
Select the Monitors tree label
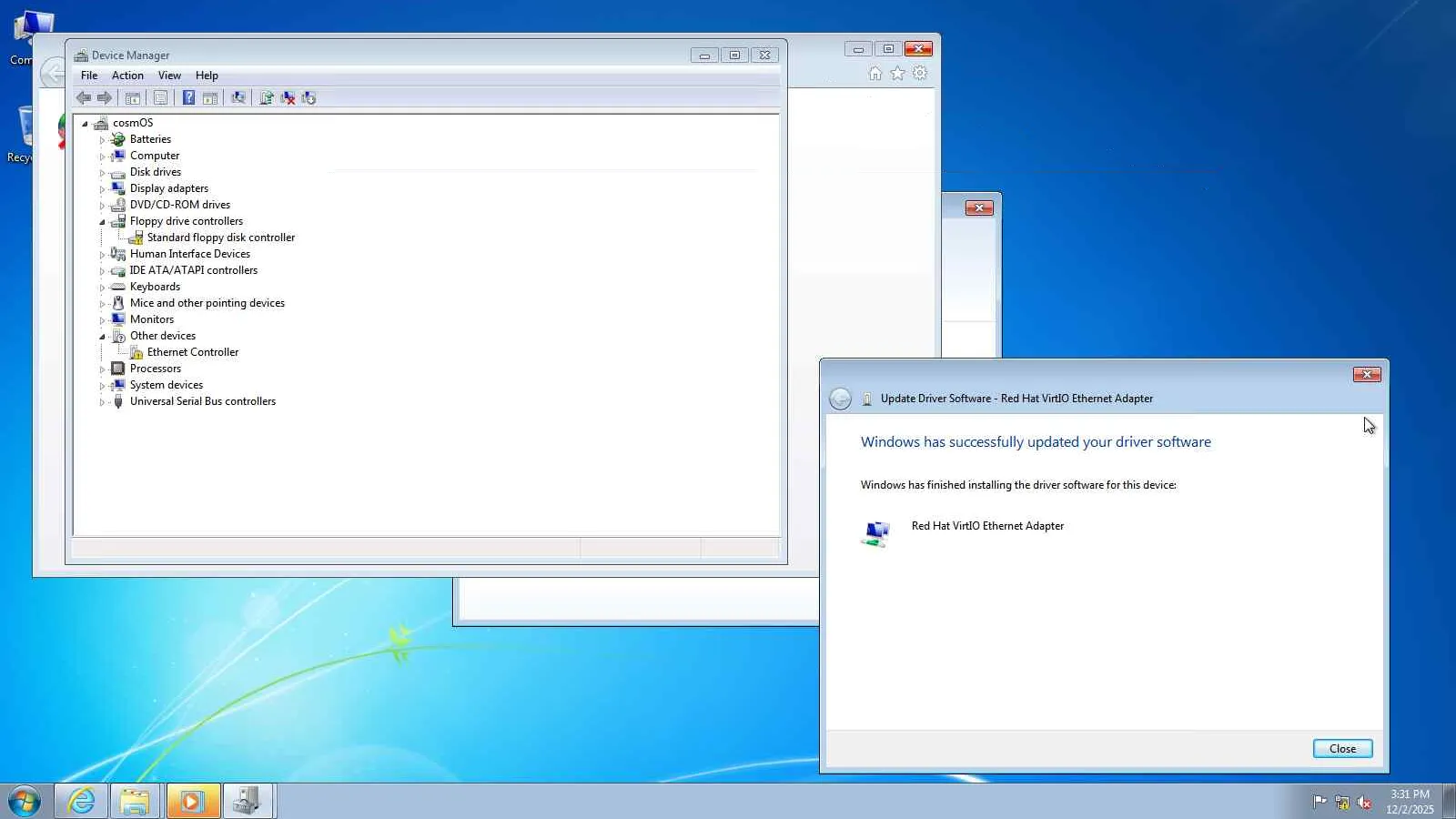click(152, 319)
